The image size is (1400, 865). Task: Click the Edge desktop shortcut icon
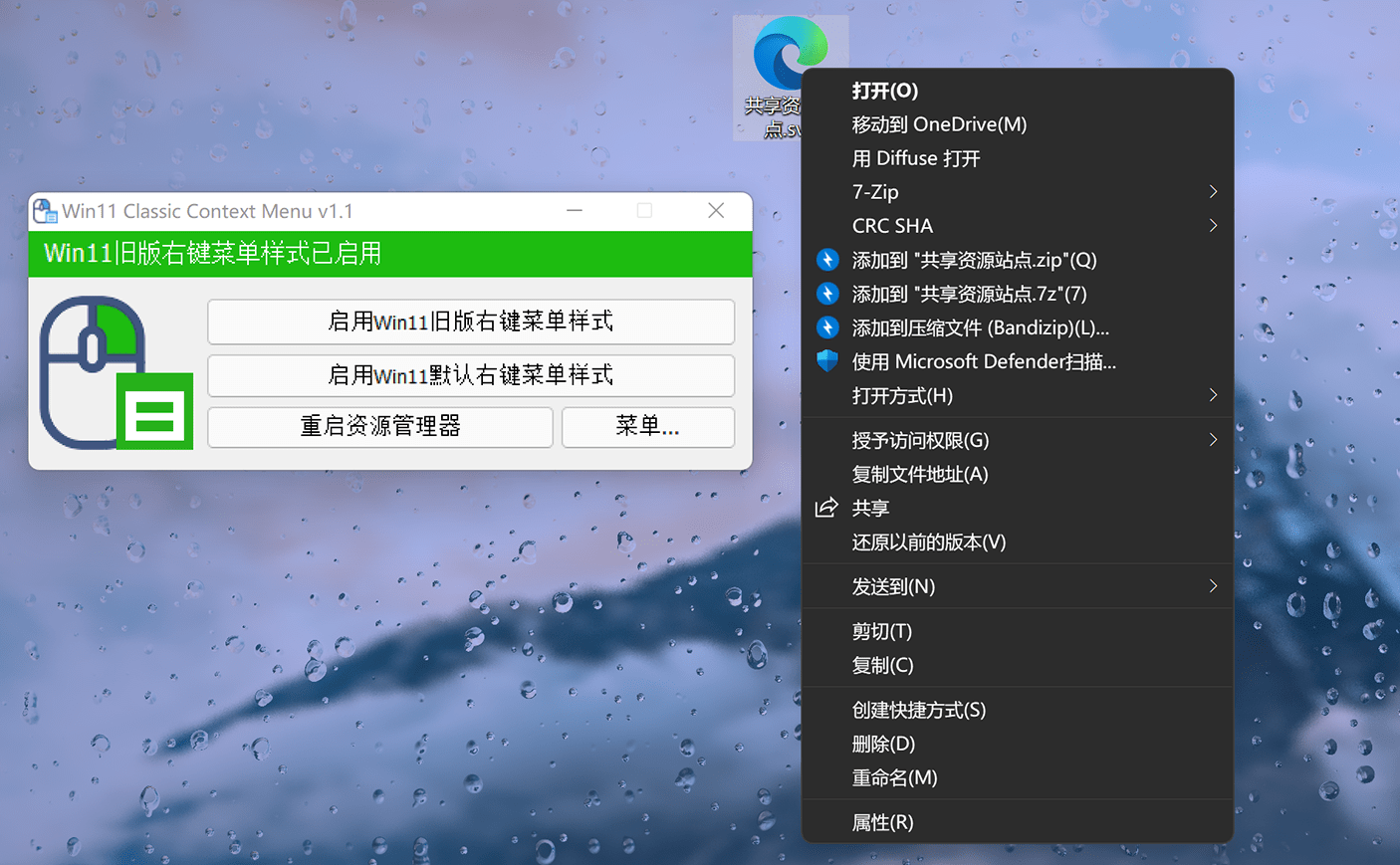coord(789,55)
